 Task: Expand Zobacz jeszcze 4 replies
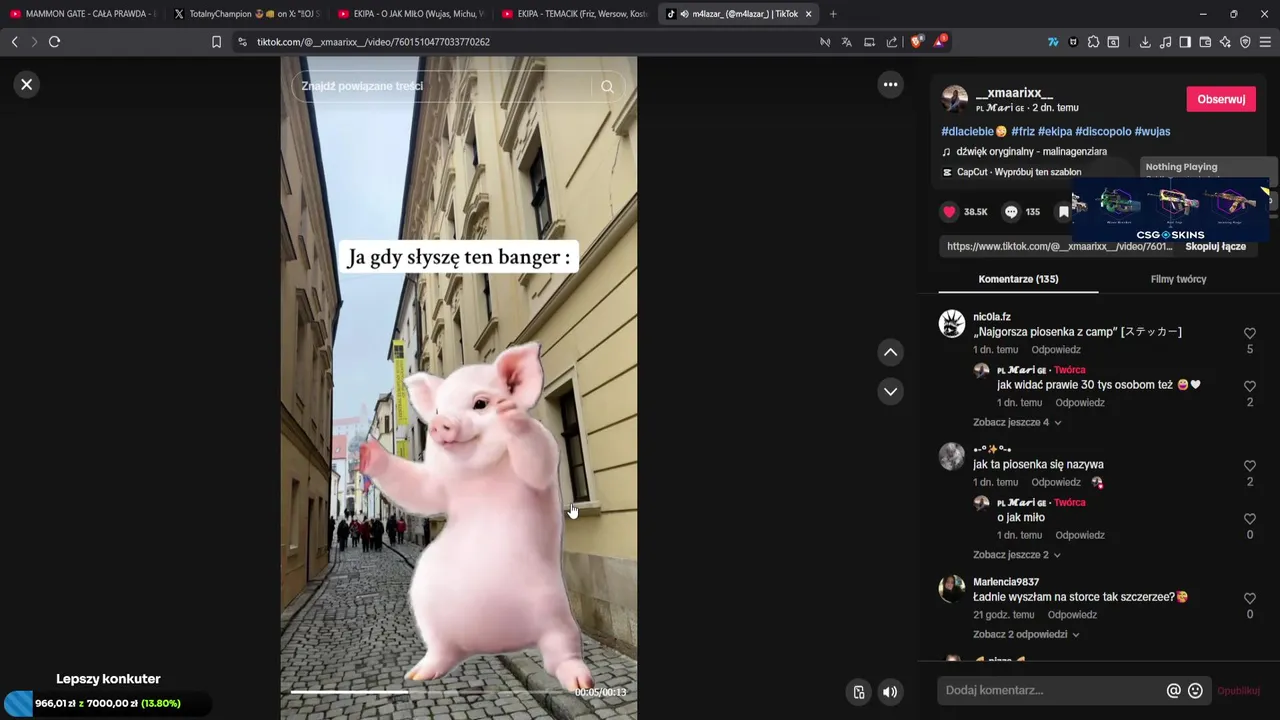point(1017,422)
